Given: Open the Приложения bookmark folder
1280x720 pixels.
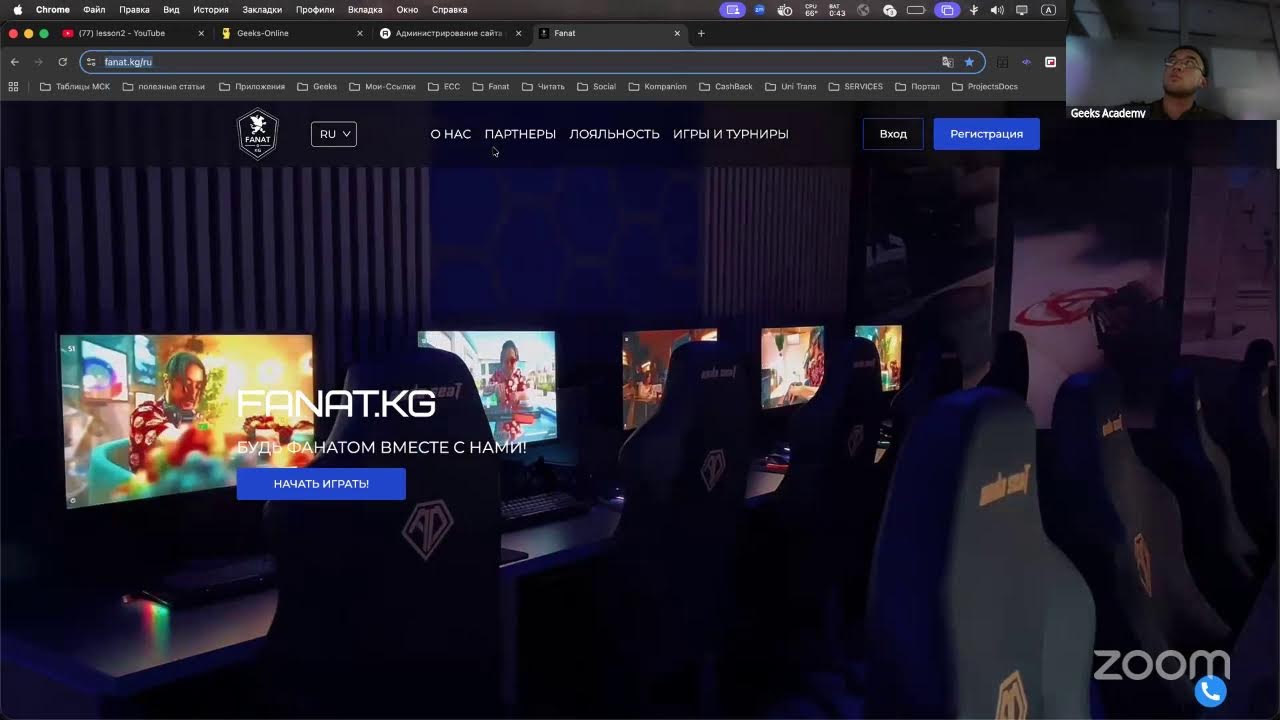Looking at the screenshot, I should pyautogui.click(x=252, y=87).
